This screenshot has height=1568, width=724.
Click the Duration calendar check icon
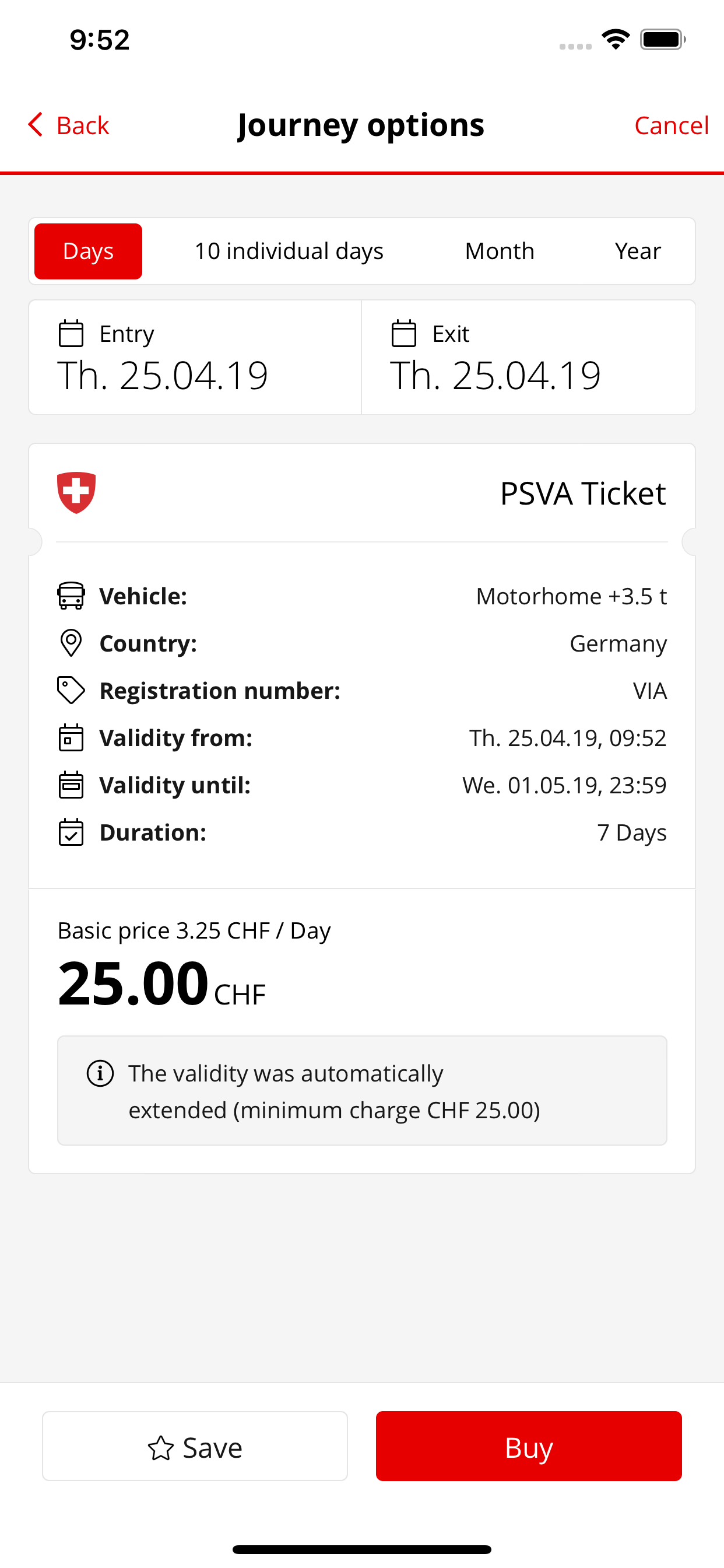71,832
